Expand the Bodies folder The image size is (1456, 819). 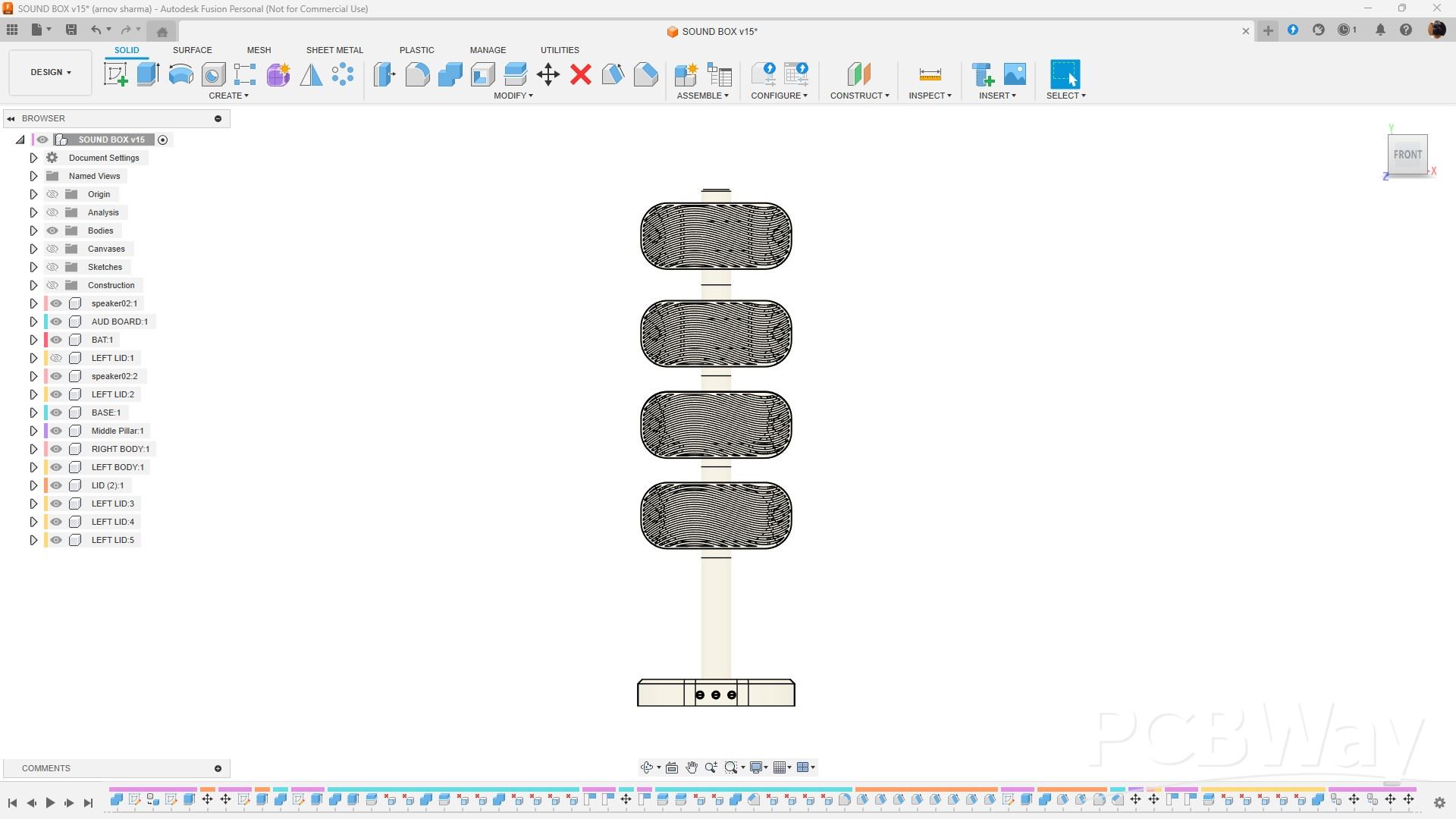click(33, 231)
